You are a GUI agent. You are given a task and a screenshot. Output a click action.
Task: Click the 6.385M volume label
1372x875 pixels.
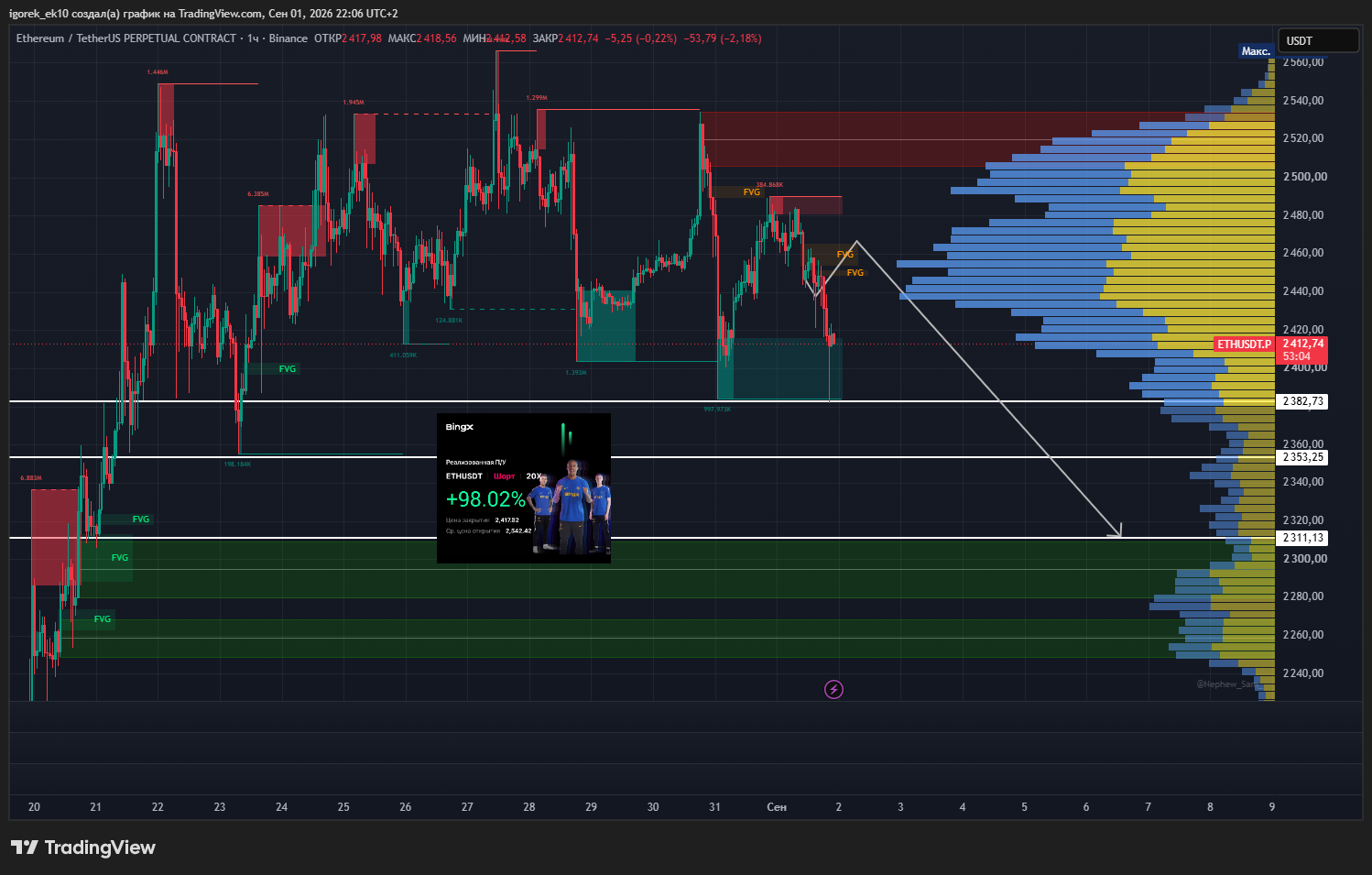[258, 194]
